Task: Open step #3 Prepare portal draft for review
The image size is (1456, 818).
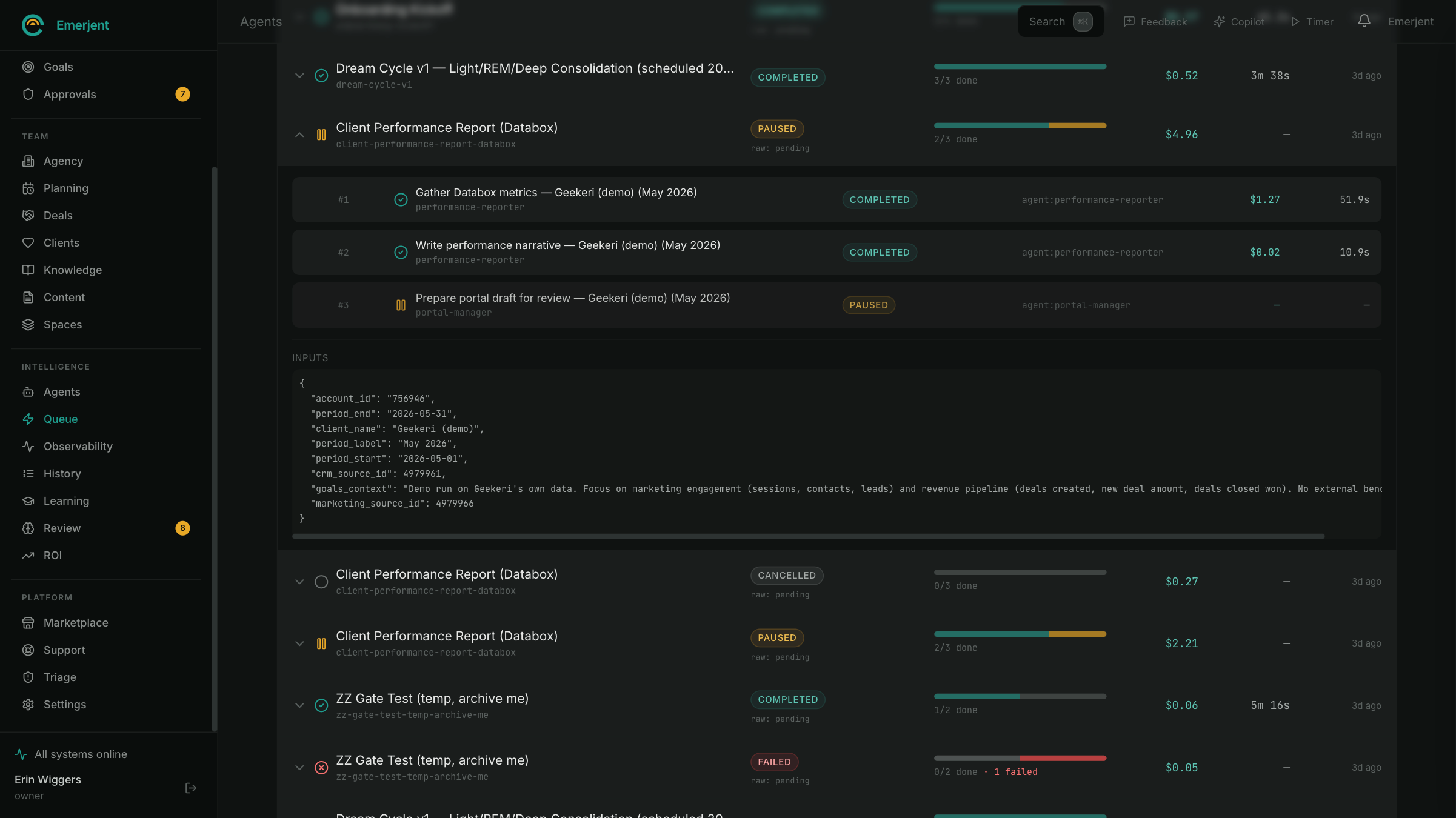Action: point(837,305)
